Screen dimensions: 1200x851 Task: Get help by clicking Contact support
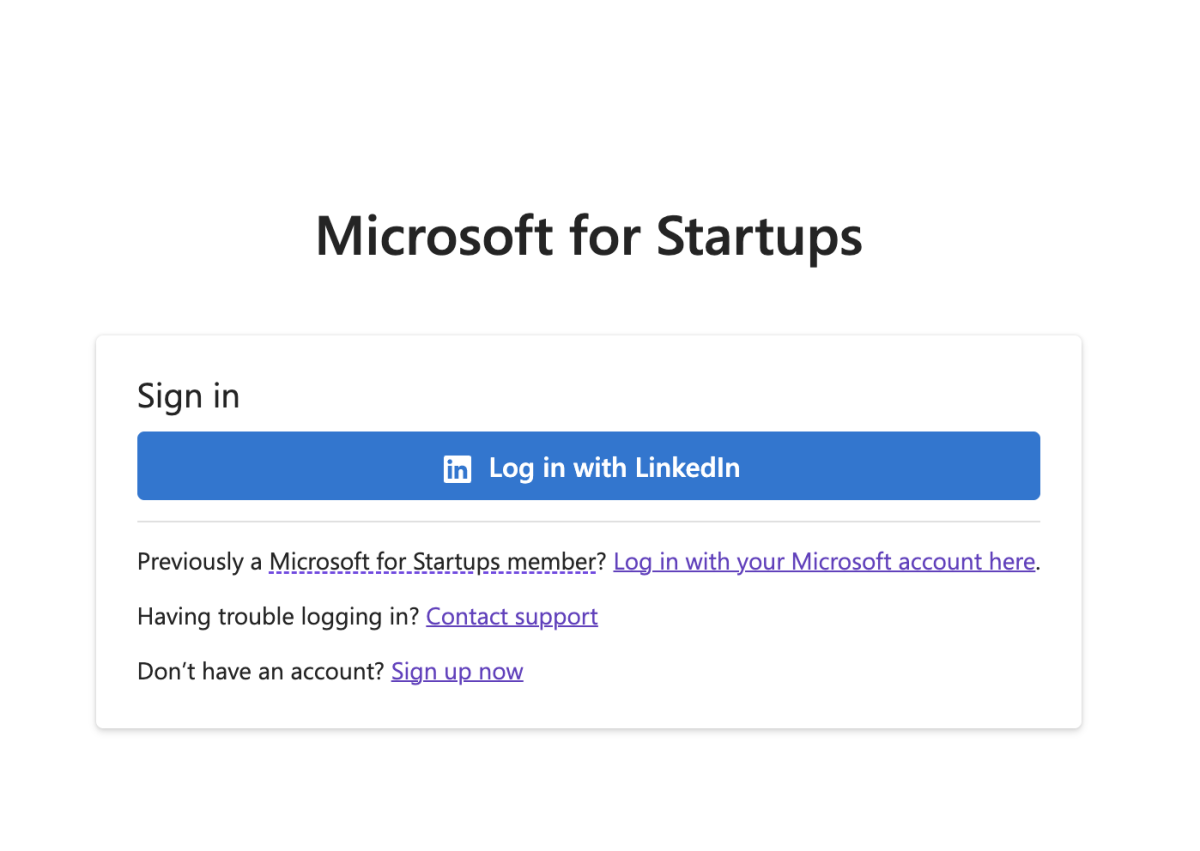511,616
